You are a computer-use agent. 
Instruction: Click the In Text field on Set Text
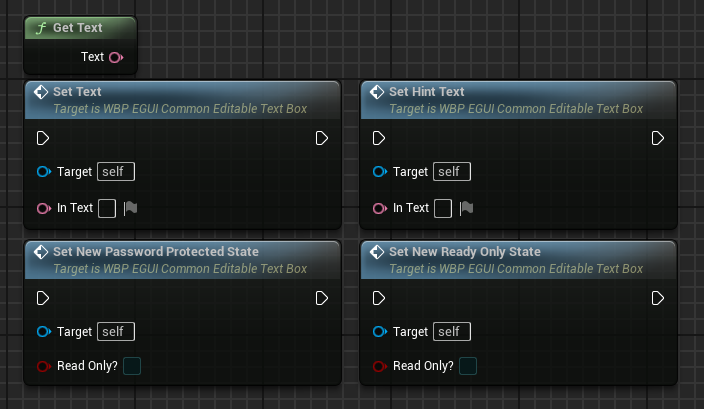pyautogui.click(x=107, y=208)
